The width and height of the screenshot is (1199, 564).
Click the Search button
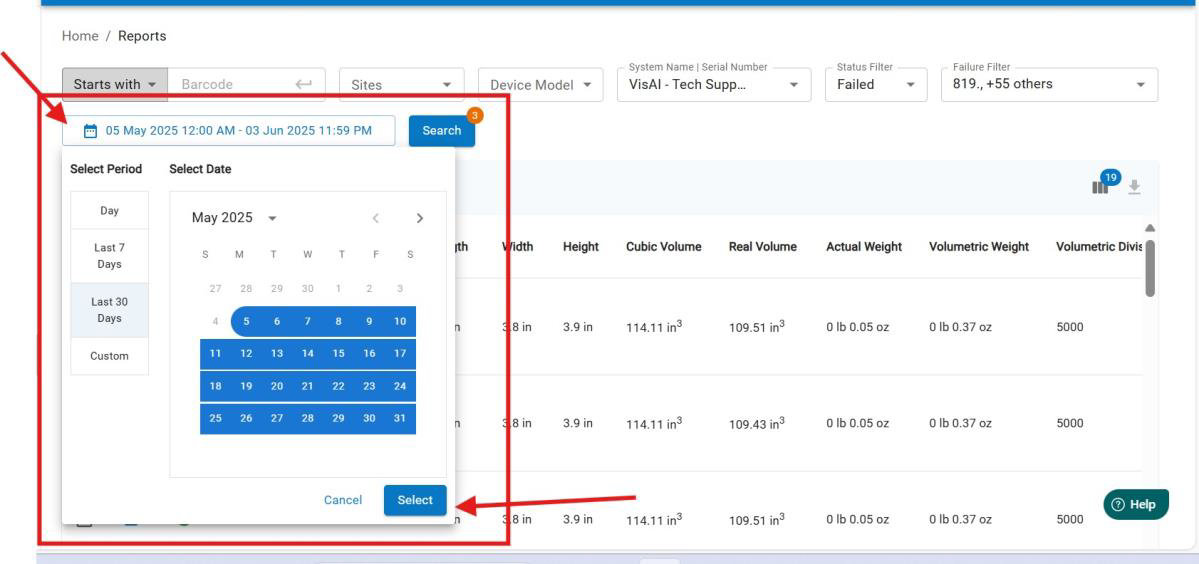[441, 131]
